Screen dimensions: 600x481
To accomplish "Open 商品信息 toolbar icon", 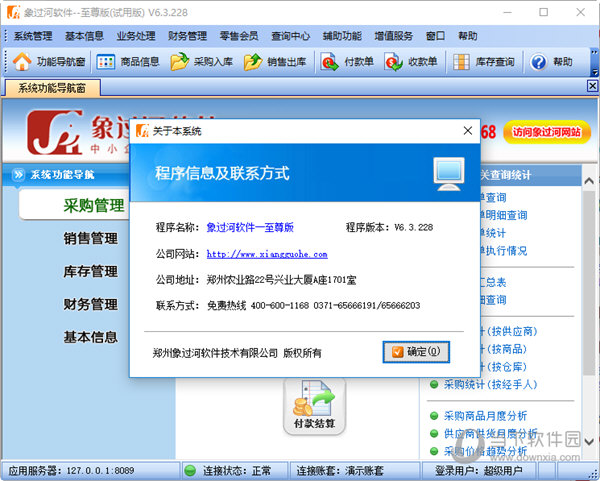I will tap(106, 62).
